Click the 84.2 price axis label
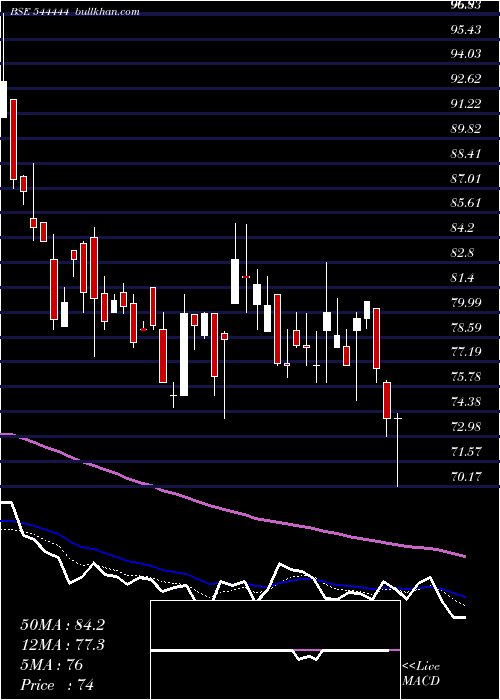The image size is (500, 700). 463,228
